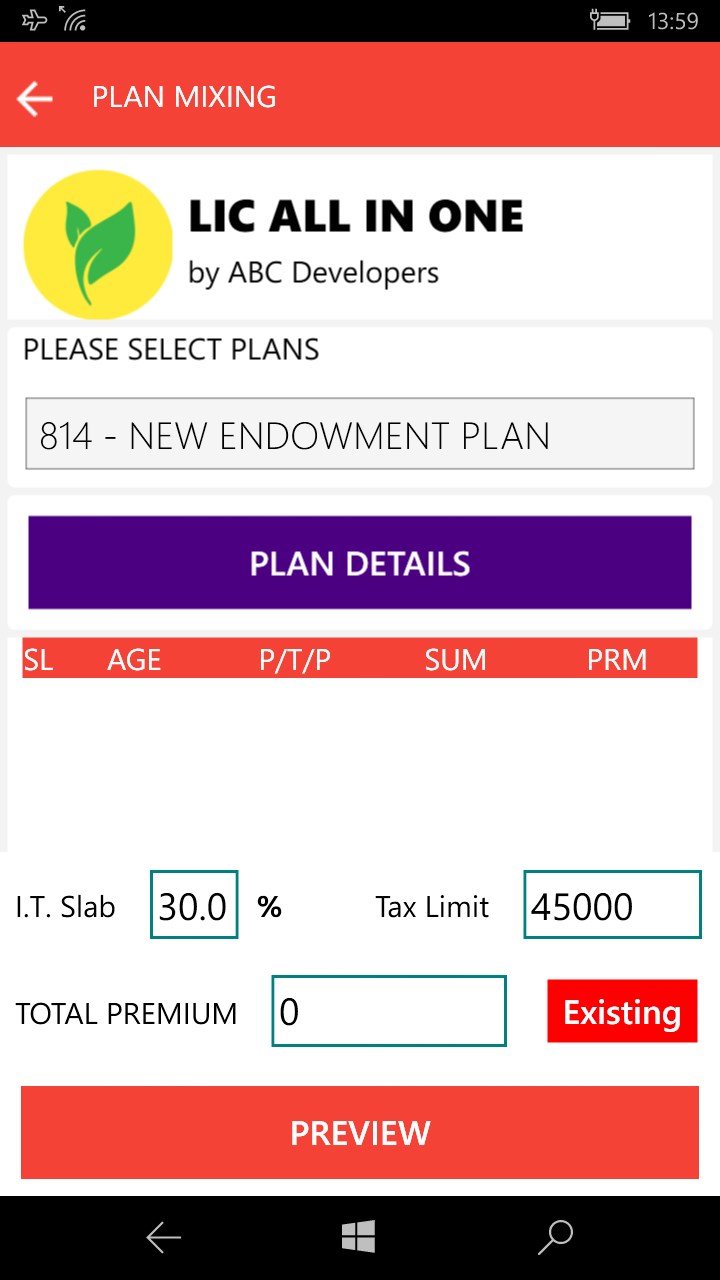
Task: Tap the back arrow in header
Action: [x=35, y=98]
